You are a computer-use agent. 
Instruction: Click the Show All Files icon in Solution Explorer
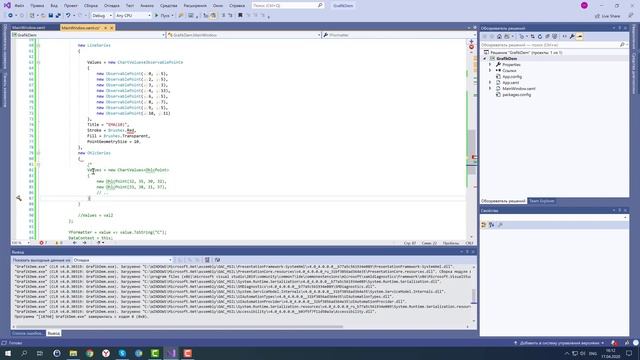click(x=555, y=36)
